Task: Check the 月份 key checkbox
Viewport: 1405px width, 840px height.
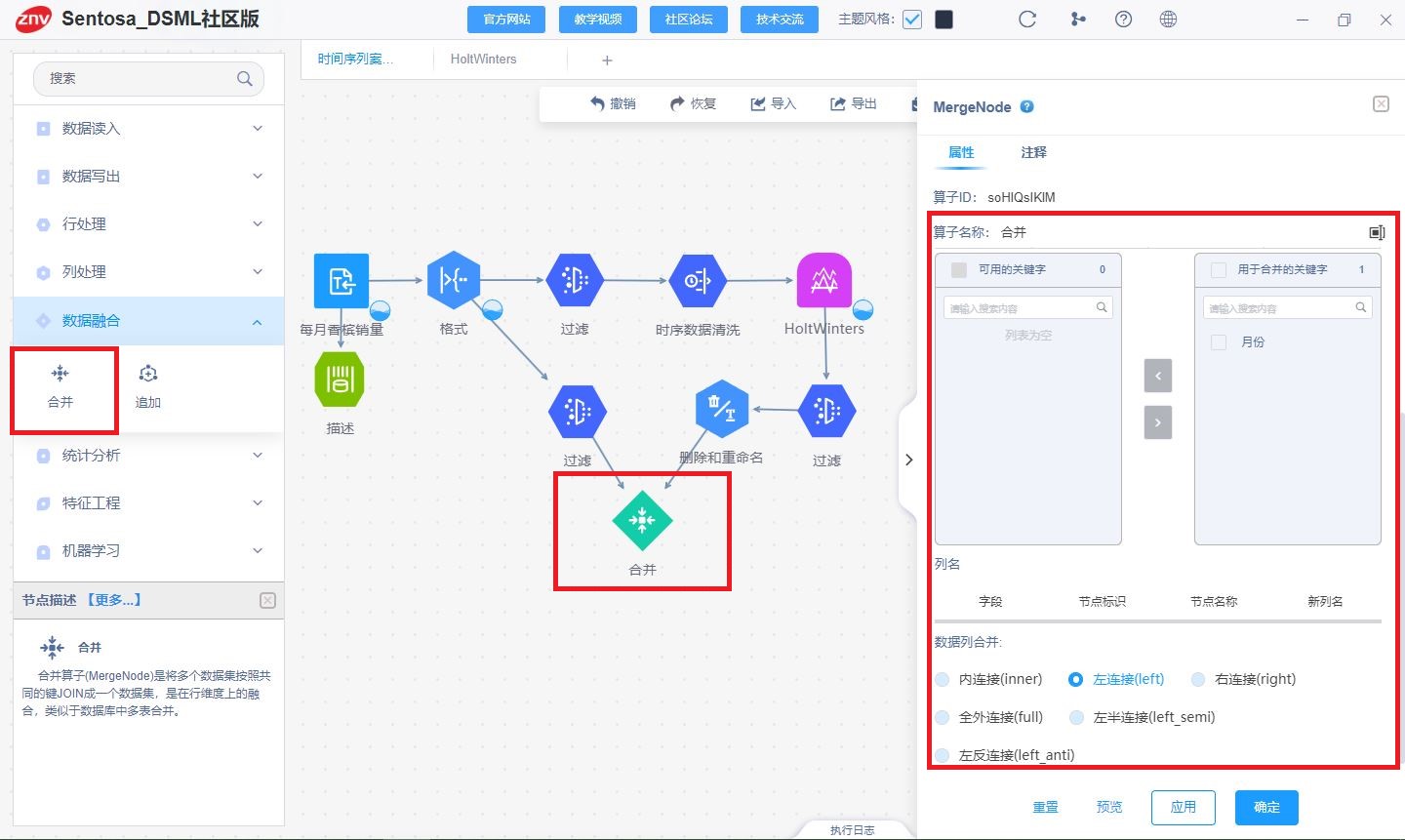Action: pos(1218,342)
